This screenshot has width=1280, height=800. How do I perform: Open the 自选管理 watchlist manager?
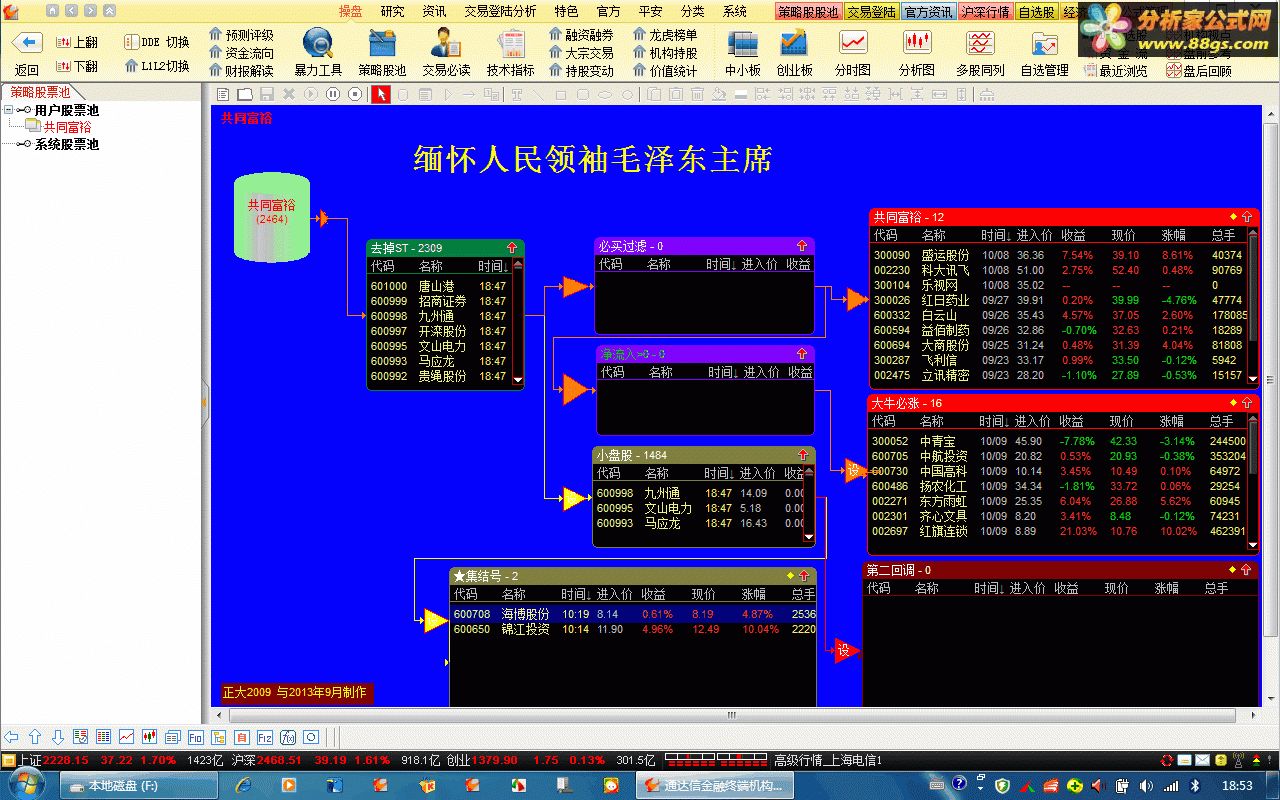1045,43
